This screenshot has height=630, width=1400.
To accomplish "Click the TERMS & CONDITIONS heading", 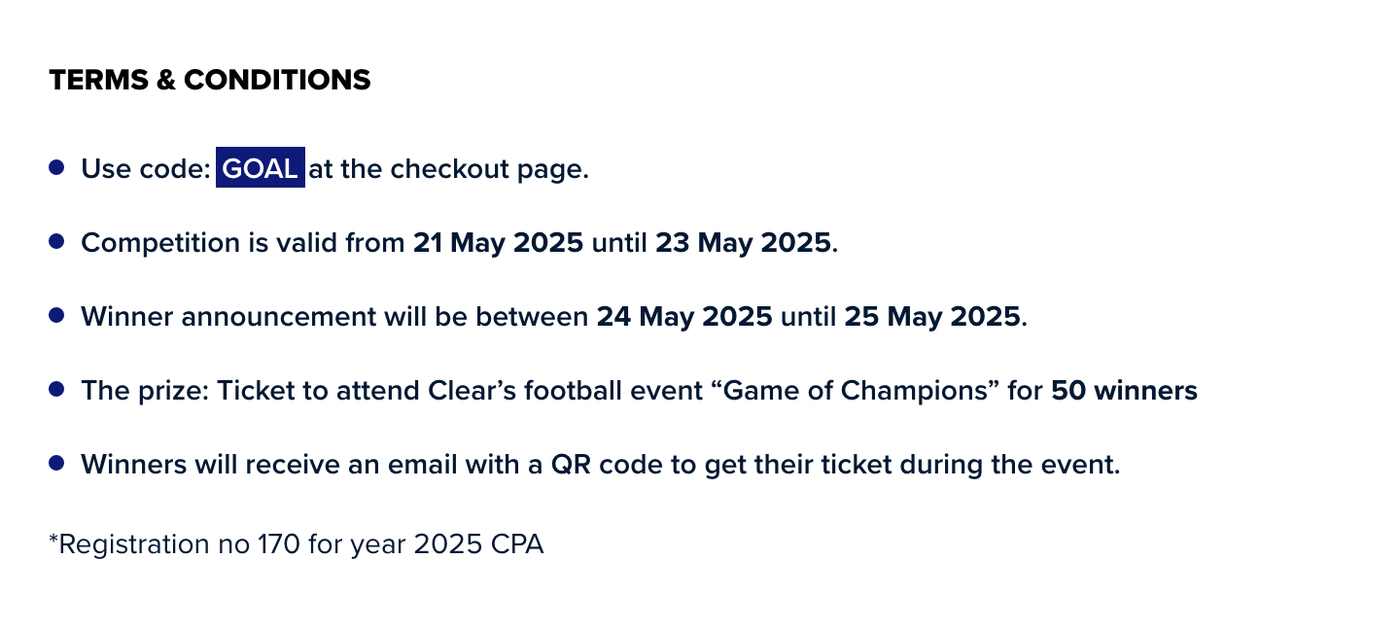I will [210, 80].
